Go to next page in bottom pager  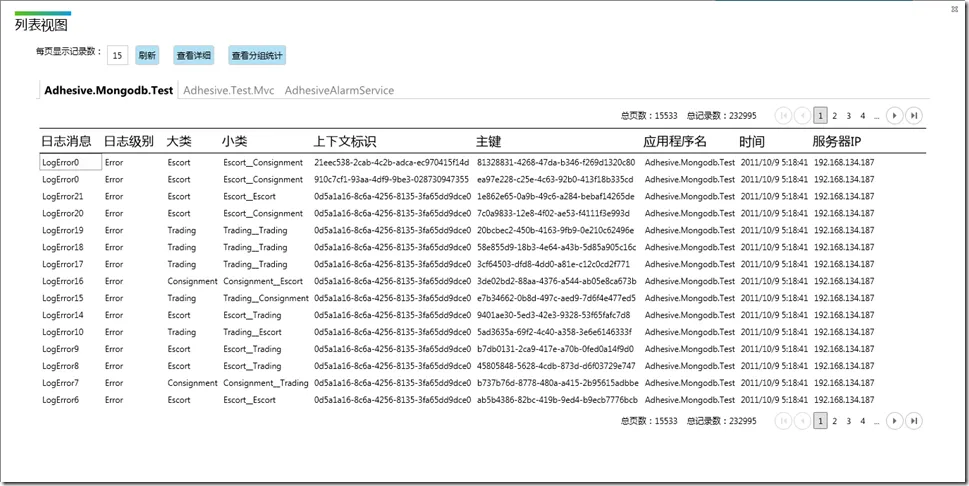click(x=894, y=421)
